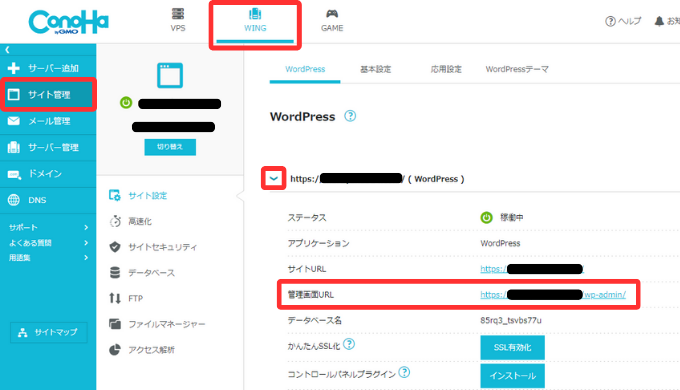Click the 切り替え switch button
The width and height of the screenshot is (680, 390).
[x=170, y=147]
